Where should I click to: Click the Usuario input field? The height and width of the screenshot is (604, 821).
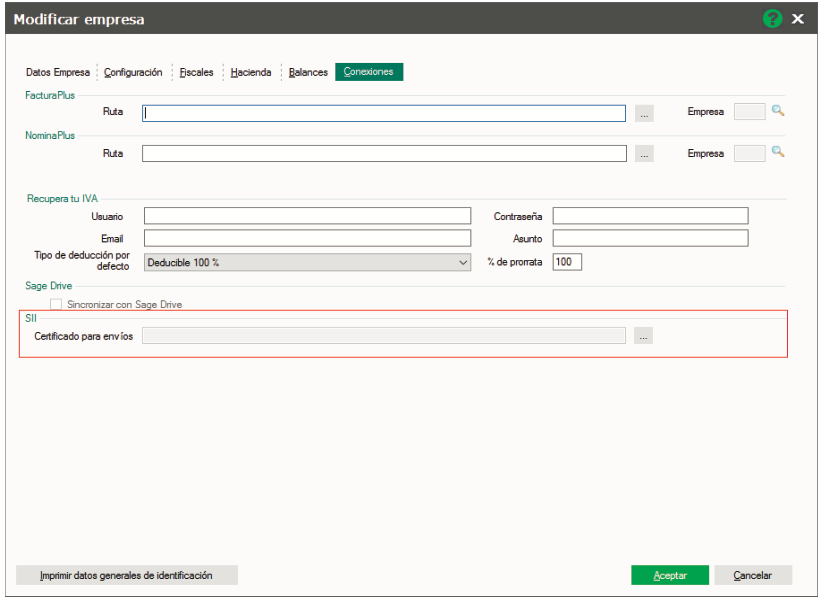pos(307,216)
